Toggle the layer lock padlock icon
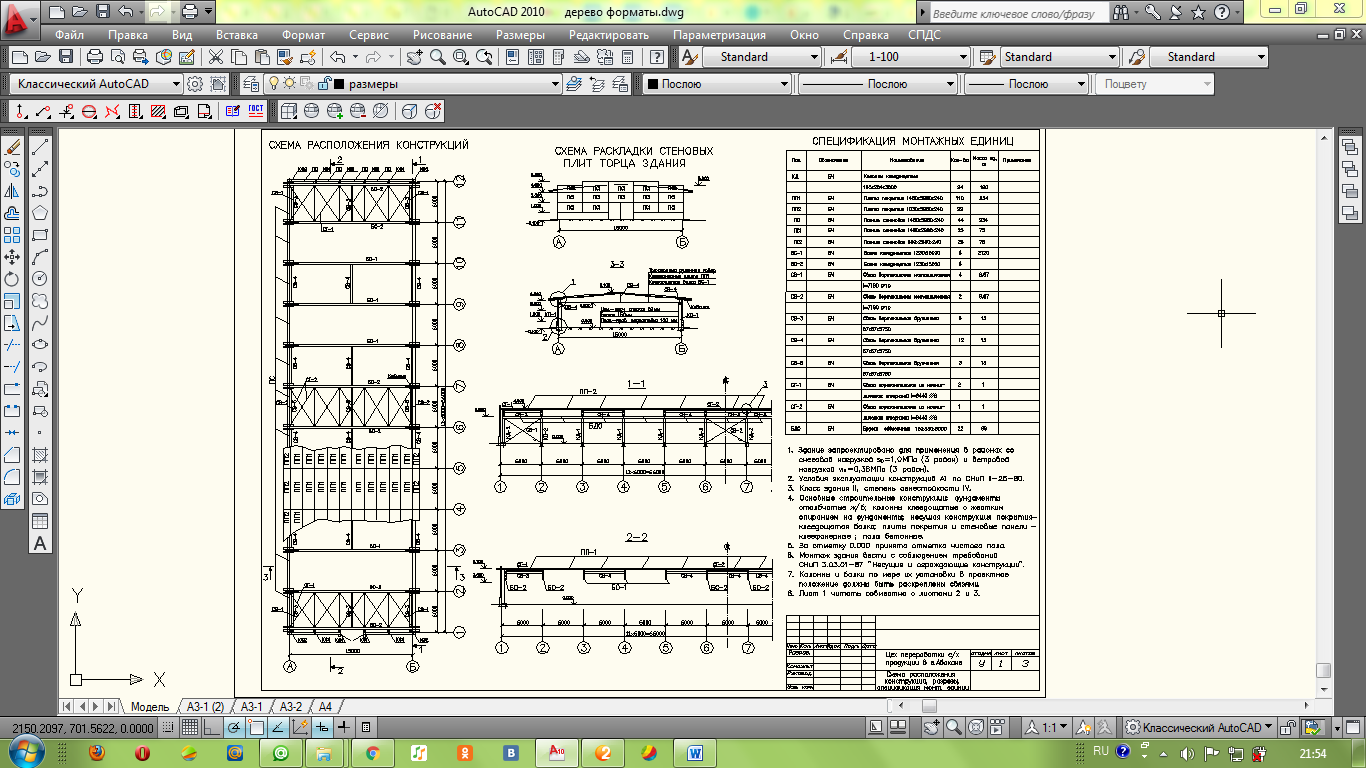The image size is (1366, 768). click(x=324, y=84)
